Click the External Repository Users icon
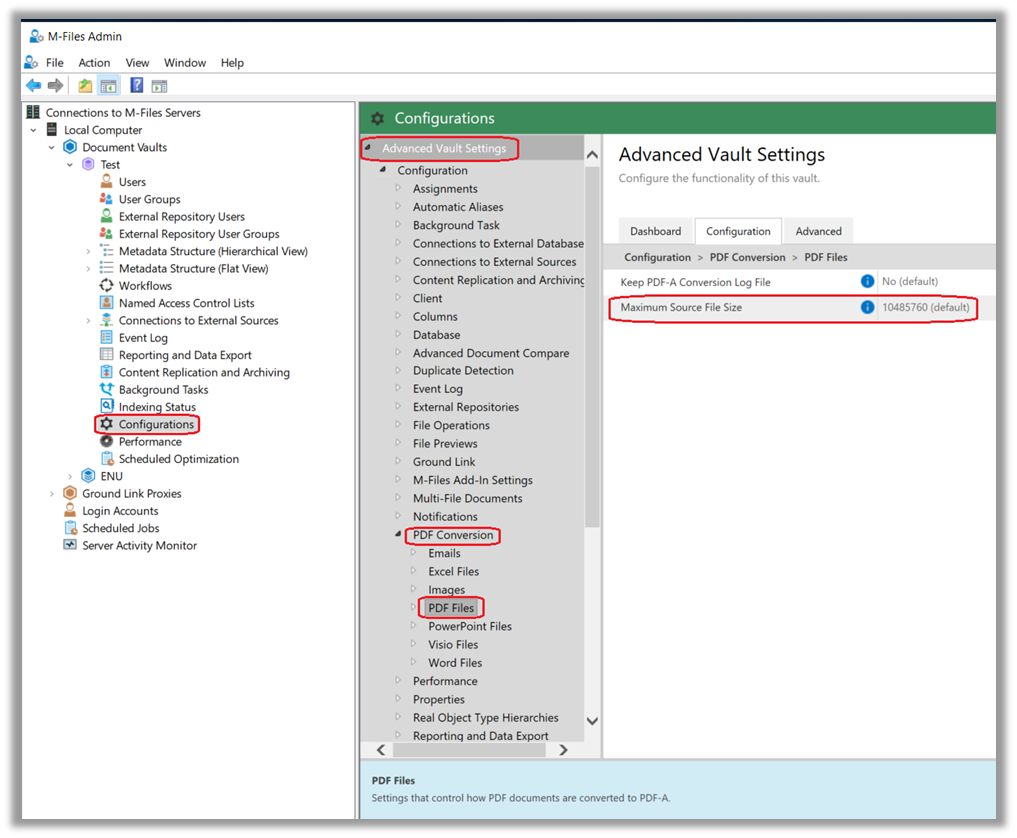1017x838 pixels. (x=106, y=216)
